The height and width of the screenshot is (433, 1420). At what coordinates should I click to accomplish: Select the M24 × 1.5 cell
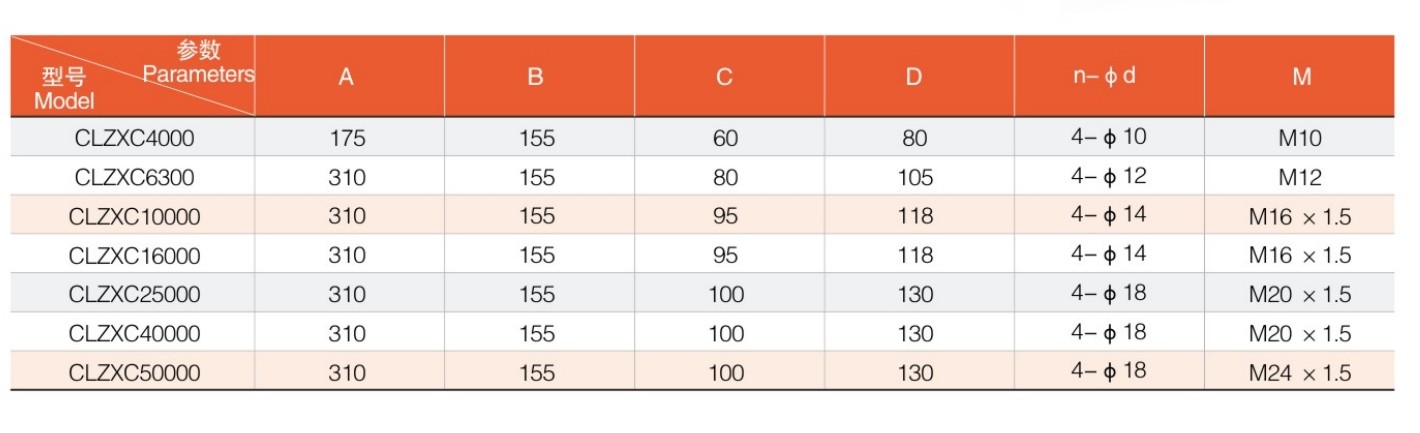[x=1299, y=373]
